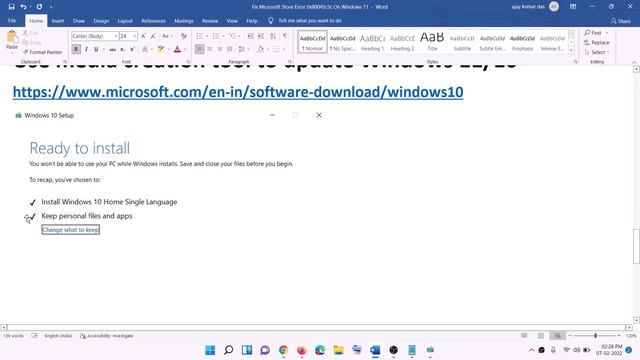This screenshot has width=640, height=360.
Task: Show or hide paragraph marks
Action: 285,36
